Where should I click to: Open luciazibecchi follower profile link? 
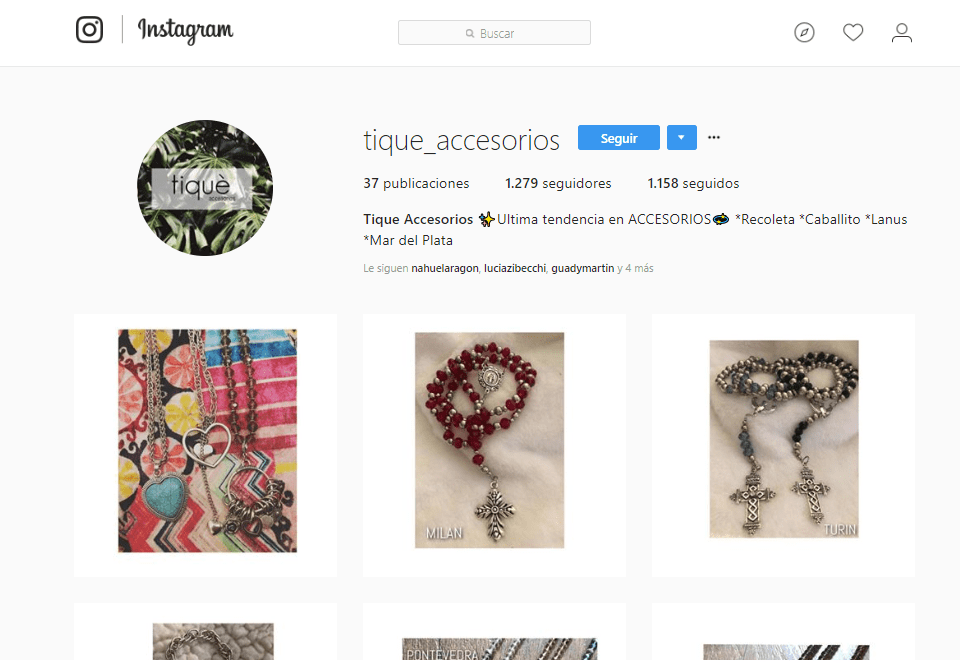514,268
